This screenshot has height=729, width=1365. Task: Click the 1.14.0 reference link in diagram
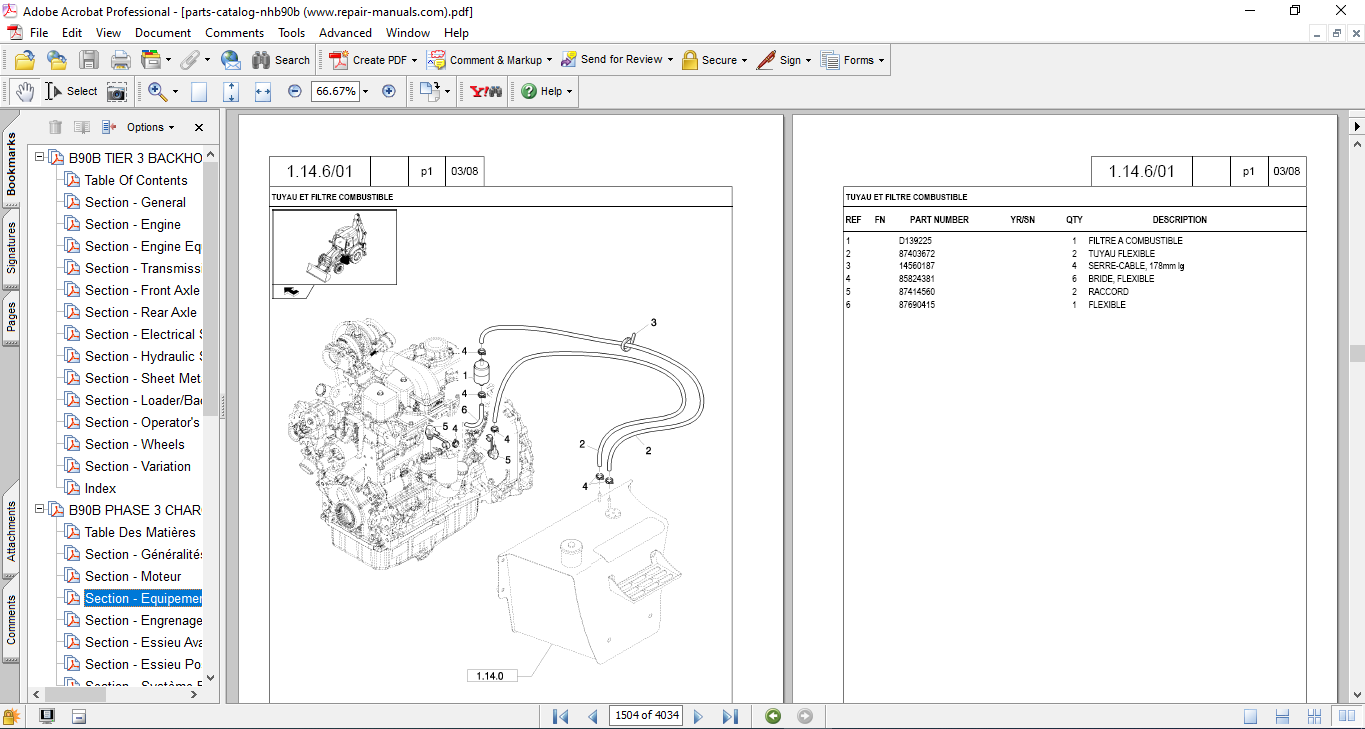(490, 676)
